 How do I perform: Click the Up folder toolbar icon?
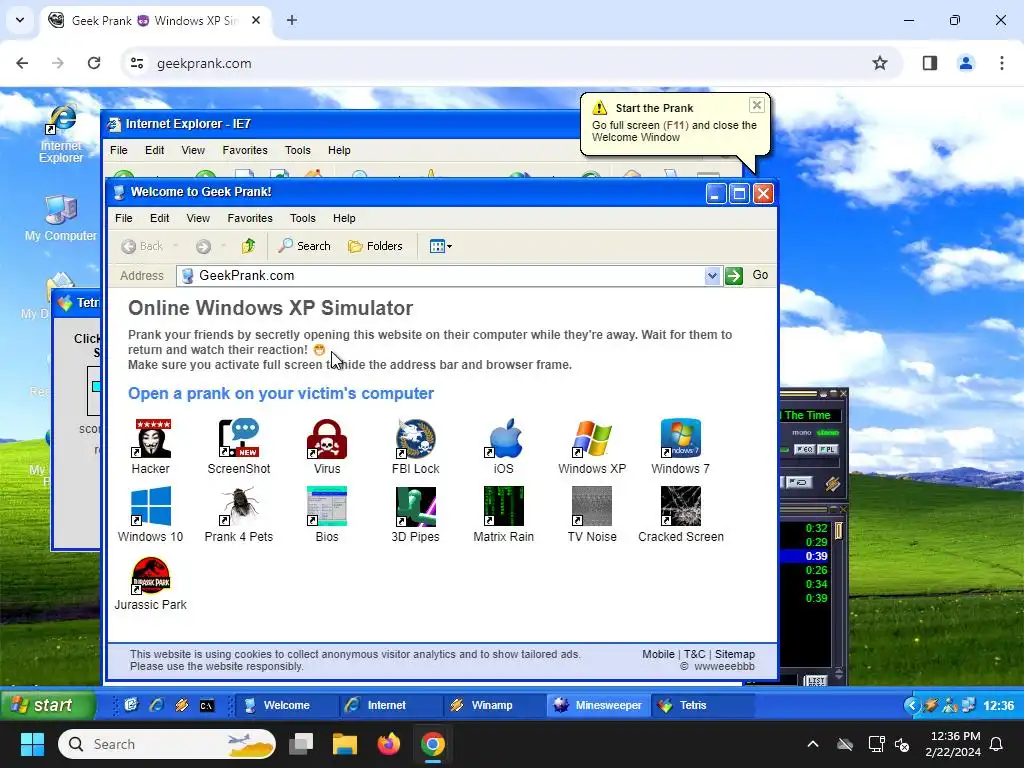click(248, 246)
